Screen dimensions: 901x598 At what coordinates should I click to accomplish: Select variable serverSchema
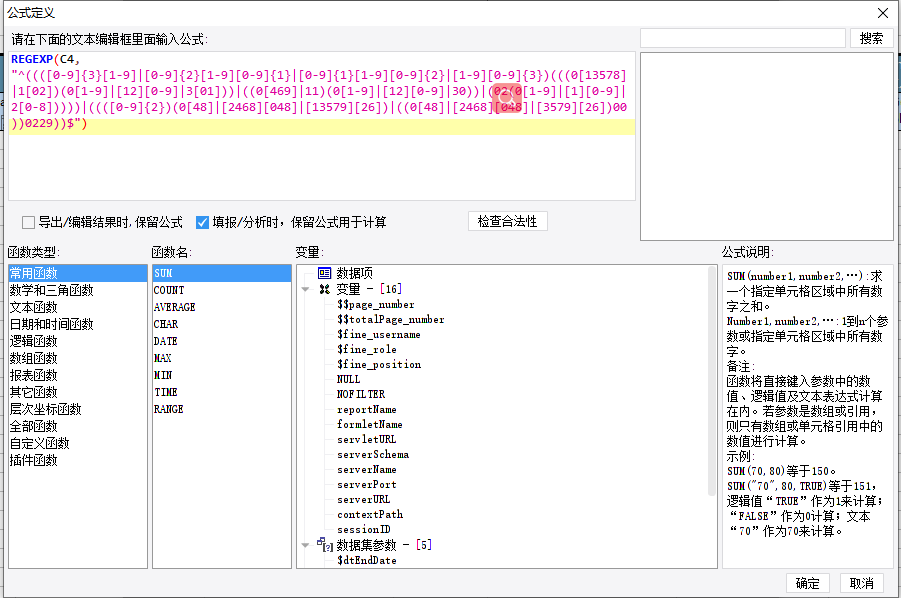click(373, 454)
